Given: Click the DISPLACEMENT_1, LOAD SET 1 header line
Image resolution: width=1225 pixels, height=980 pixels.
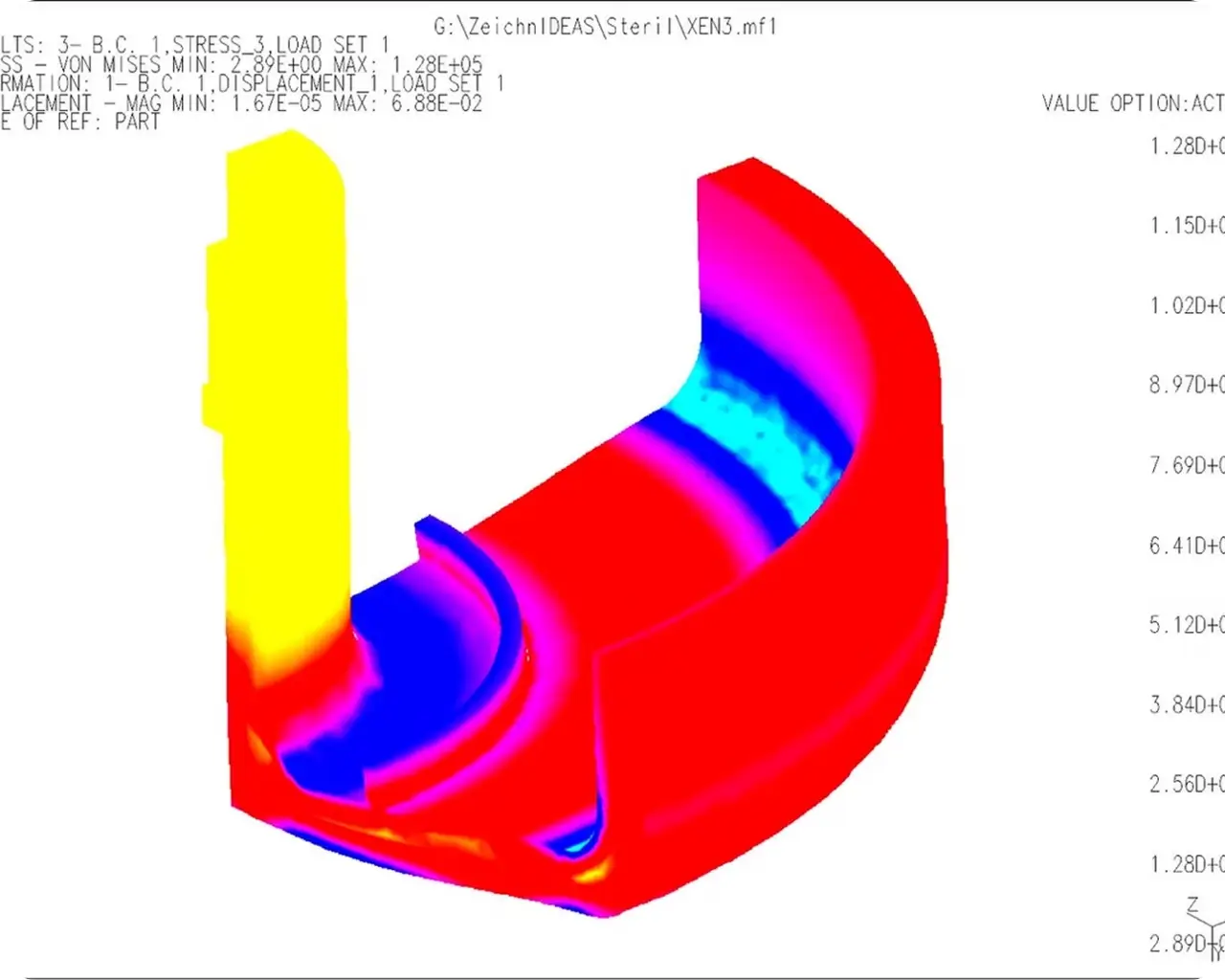Looking at the screenshot, I should point(251,84).
